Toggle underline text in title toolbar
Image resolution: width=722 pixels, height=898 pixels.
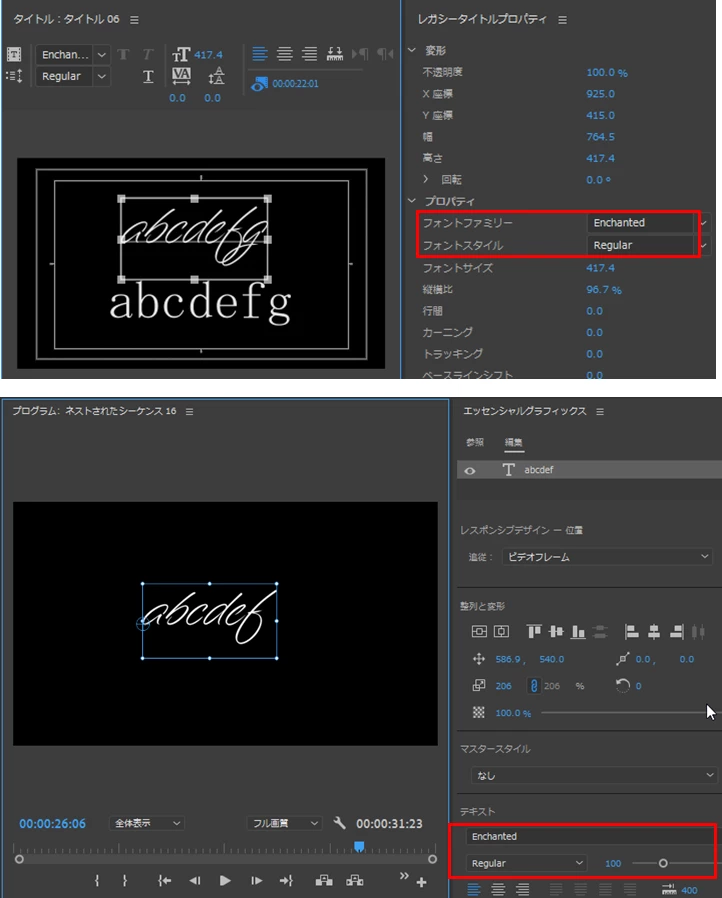148,76
